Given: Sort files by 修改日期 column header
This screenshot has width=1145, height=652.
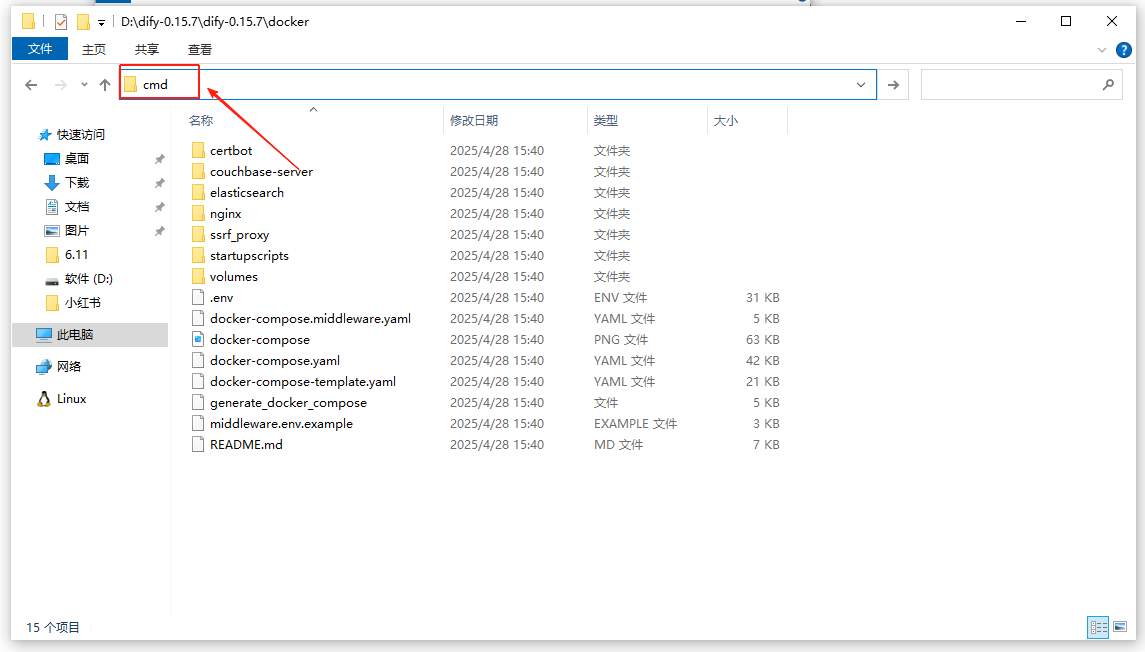Looking at the screenshot, I should click(474, 120).
